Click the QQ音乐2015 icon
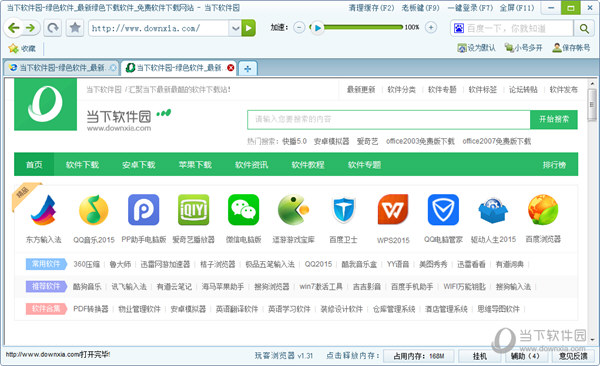The image size is (600, 366). coord(94,210)
